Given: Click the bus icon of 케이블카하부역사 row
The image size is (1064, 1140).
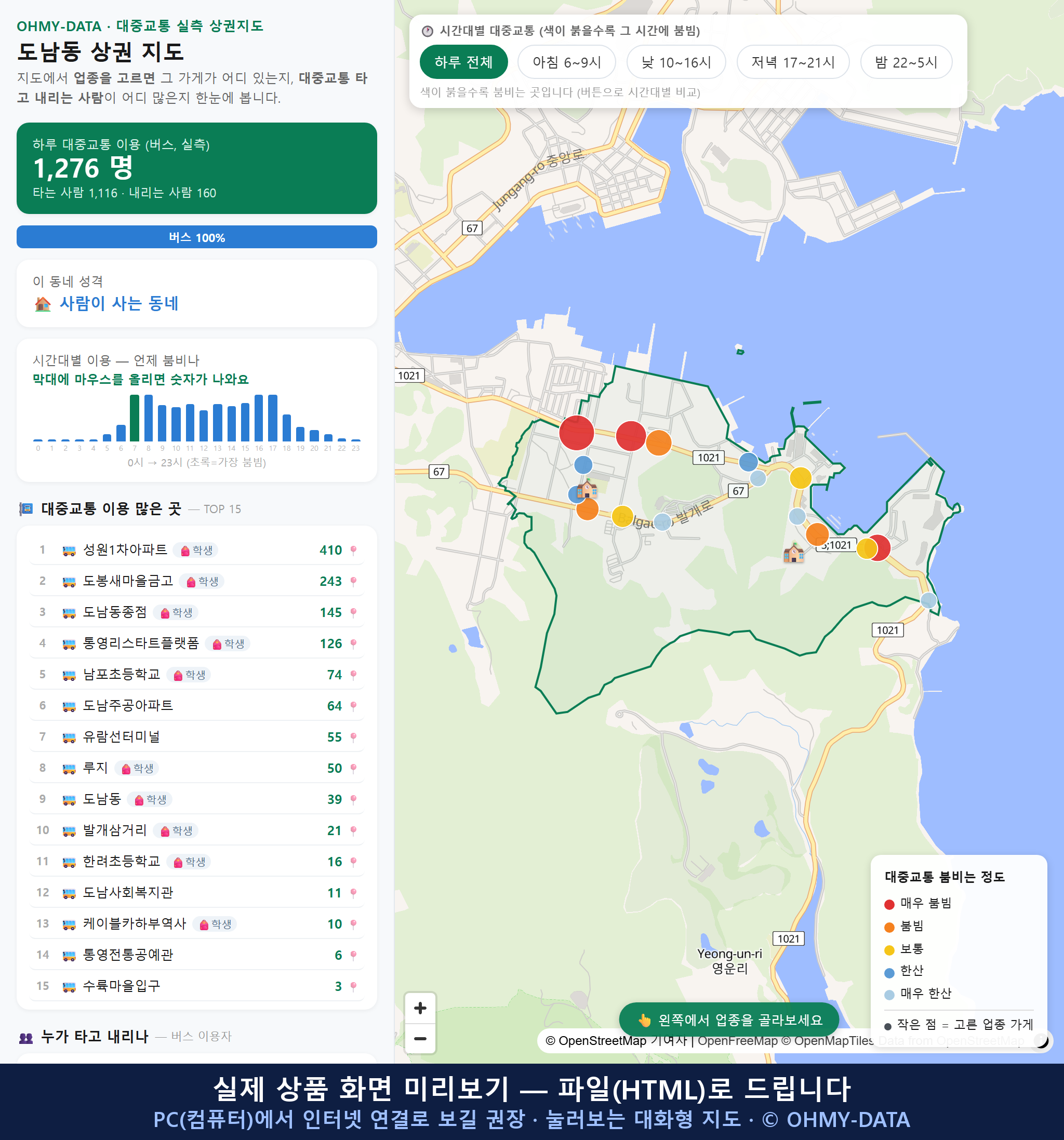Looking at the screenshot, I should coord(69,924).
